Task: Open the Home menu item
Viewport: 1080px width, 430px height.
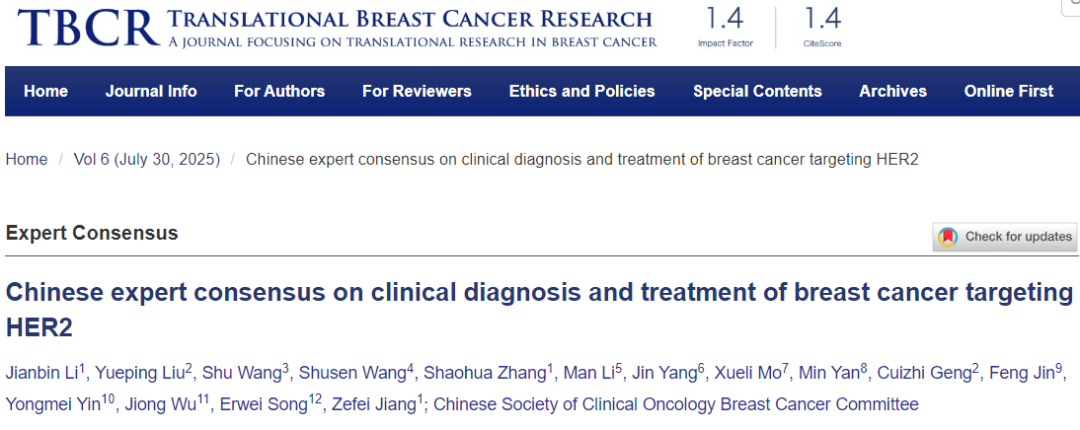Action: pyautogui.click(x=46, y=91)
